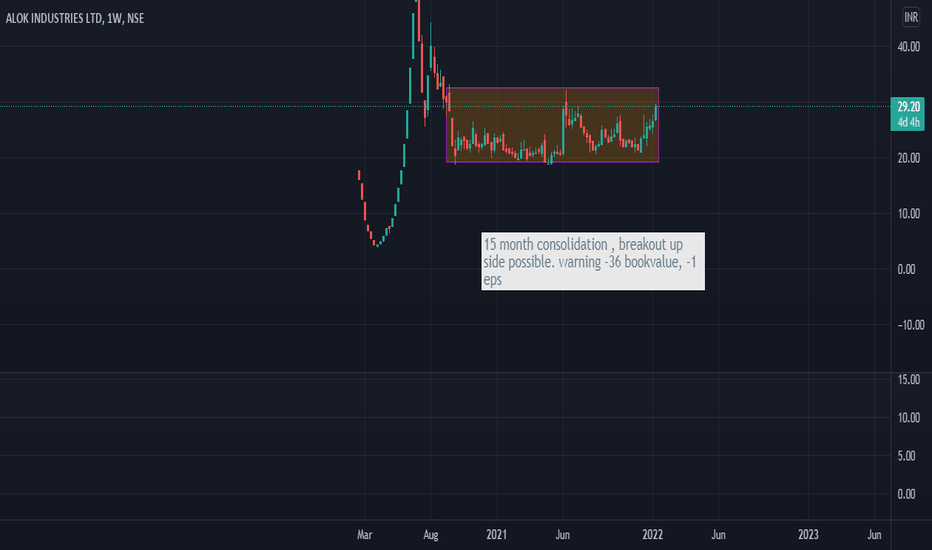This screenshot has width=932, height=550.
Task: Click the 20.00 price axis label
Action: (909, 158)
